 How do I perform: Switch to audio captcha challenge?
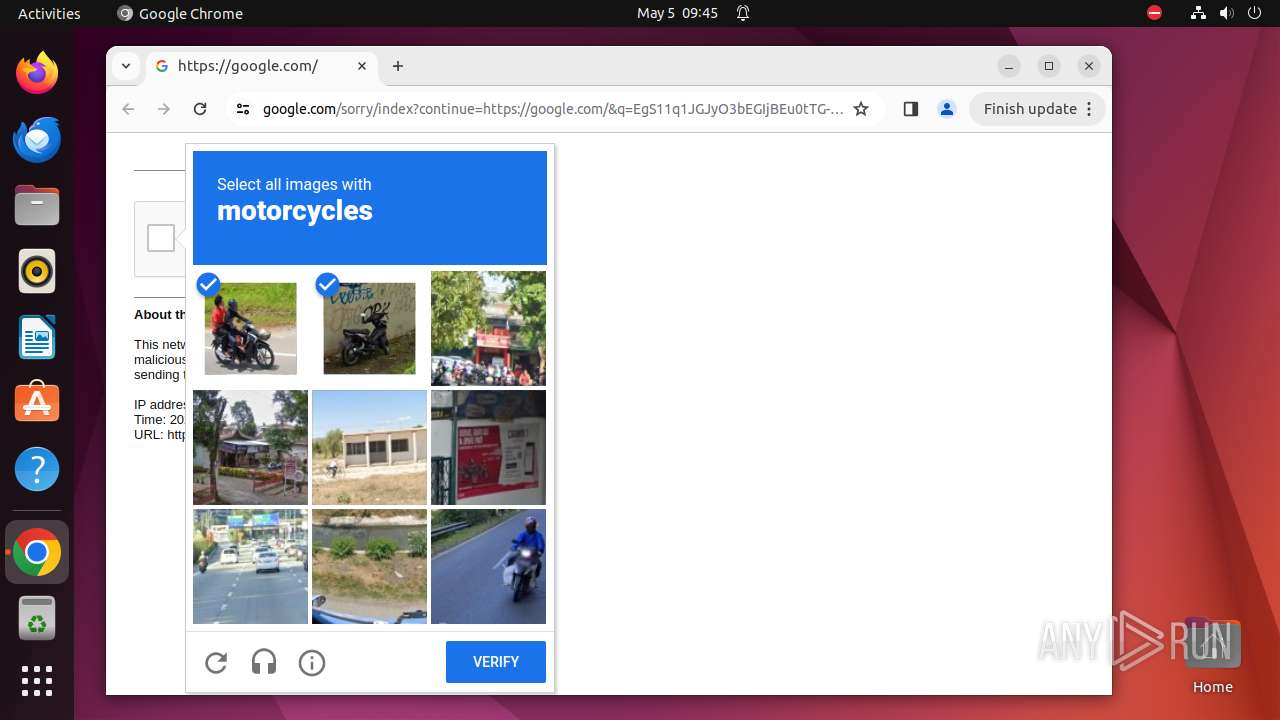(264, 662)
